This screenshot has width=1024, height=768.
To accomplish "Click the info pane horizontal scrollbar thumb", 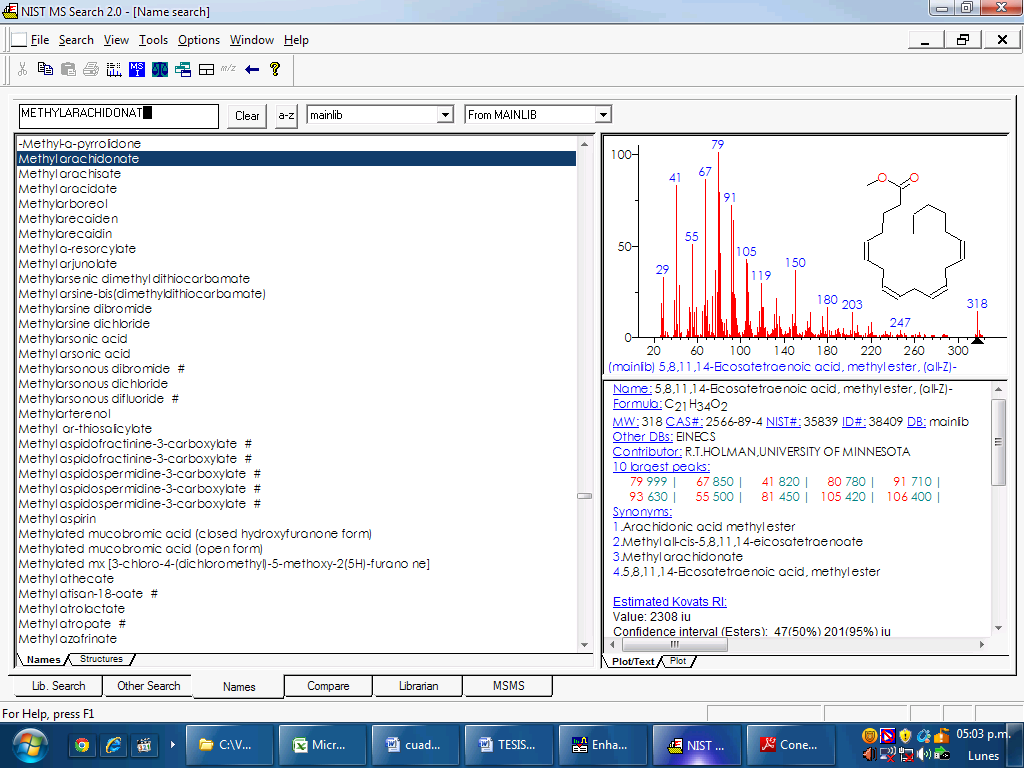I will point(675,645).
